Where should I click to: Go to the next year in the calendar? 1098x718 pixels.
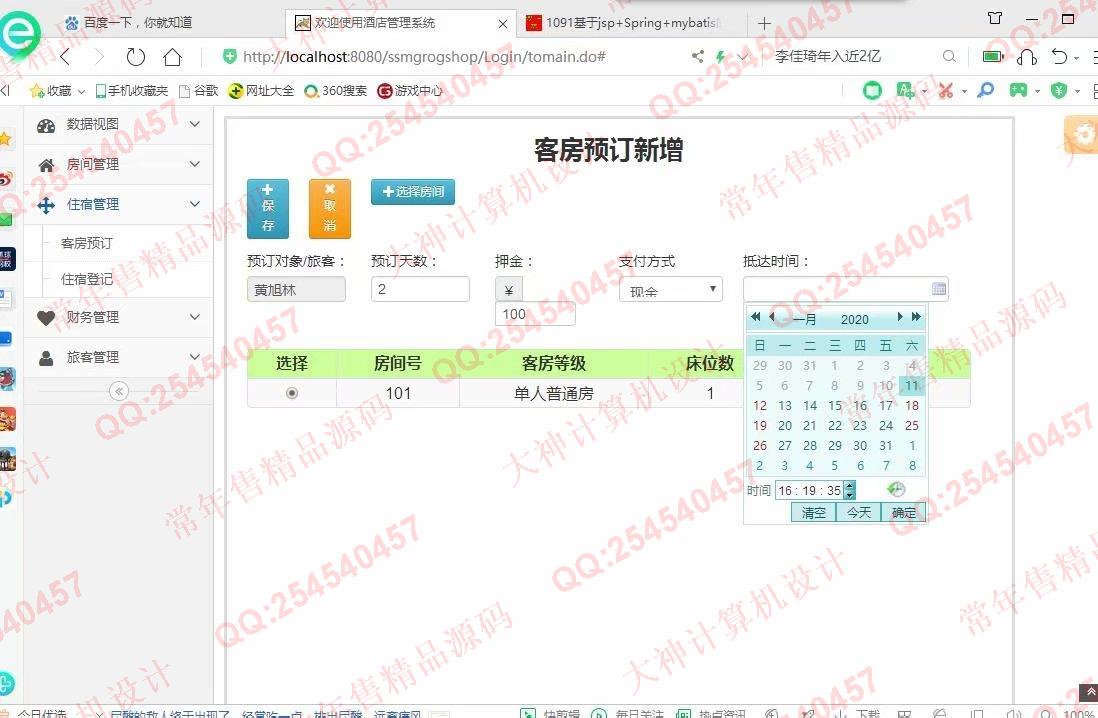click(916, 317)
